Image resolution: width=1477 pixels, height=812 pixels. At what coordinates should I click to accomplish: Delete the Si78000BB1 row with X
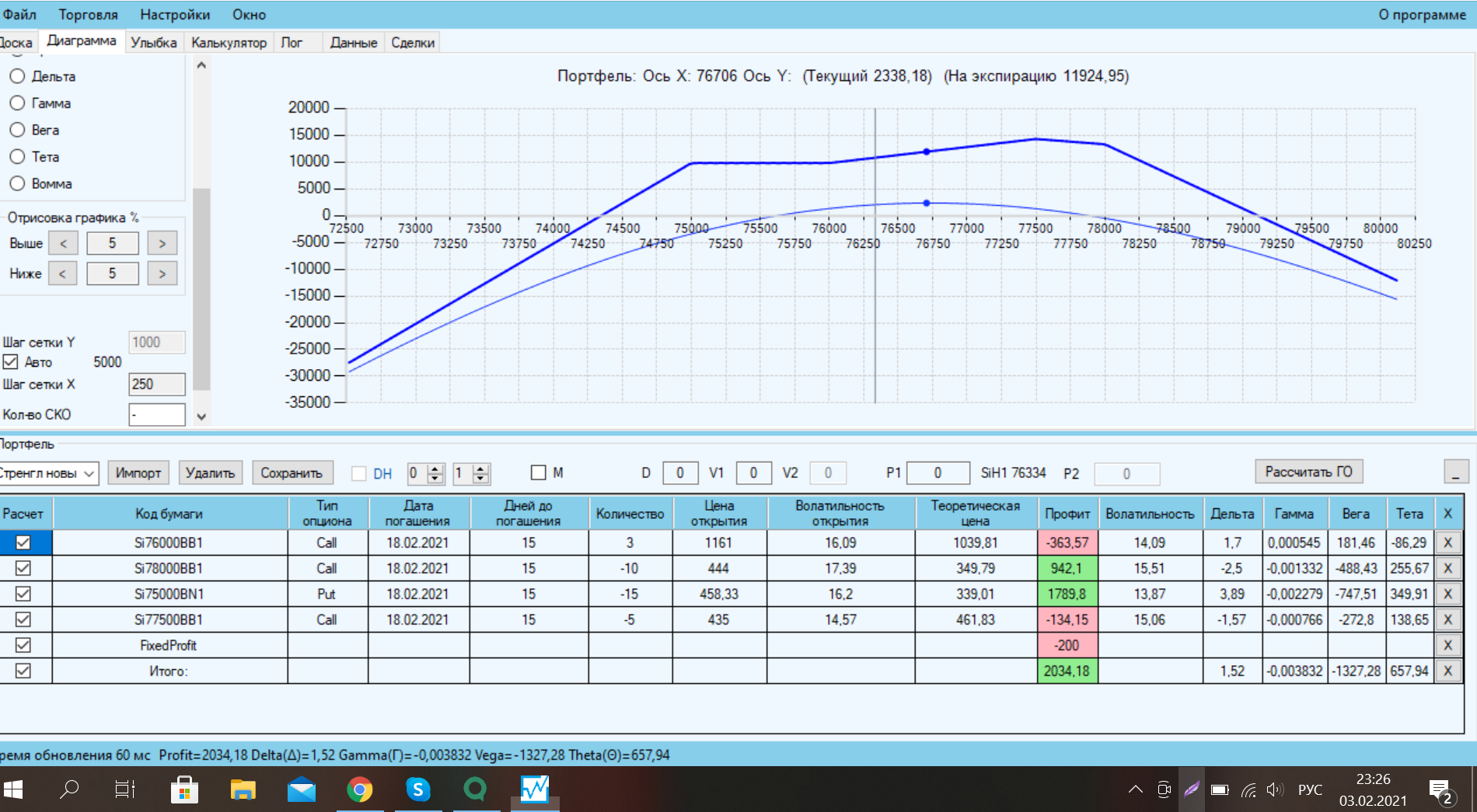click(1447, 568)
